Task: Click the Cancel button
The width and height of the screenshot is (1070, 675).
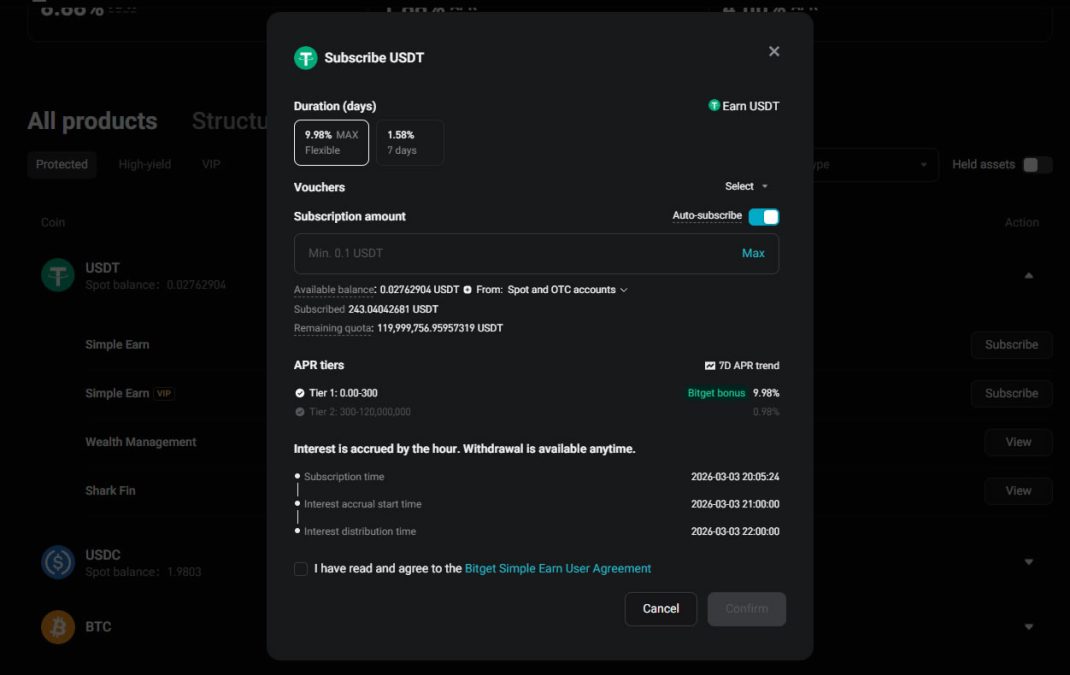Action: [661, 609]
